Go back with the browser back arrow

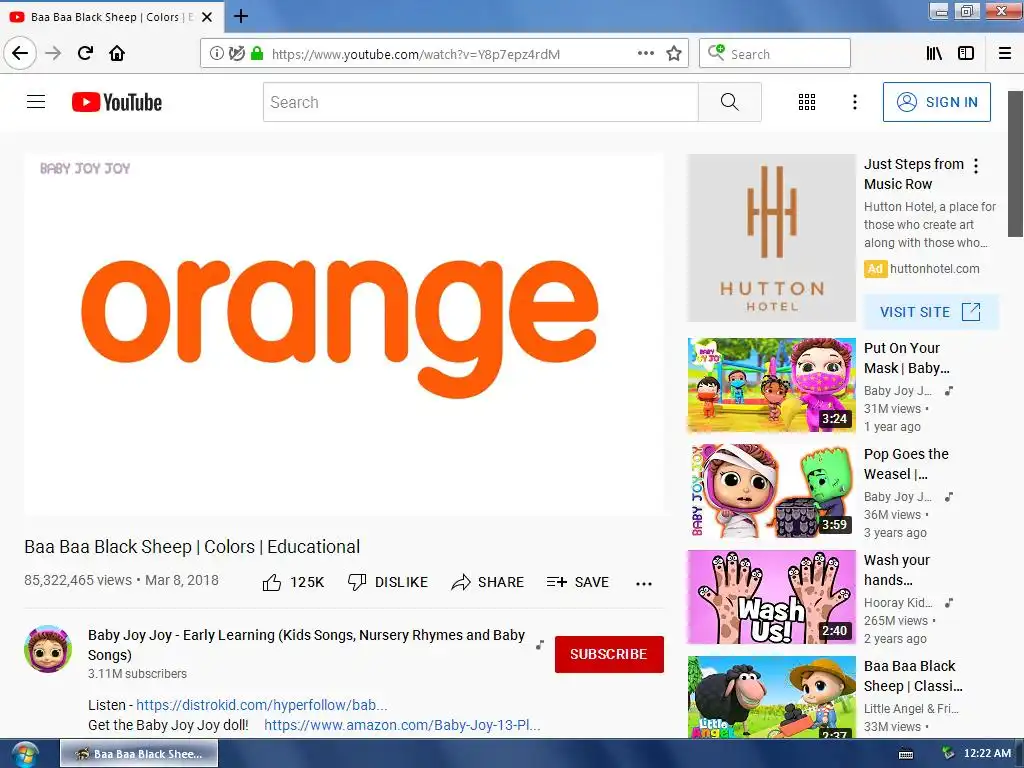point(20,53)
